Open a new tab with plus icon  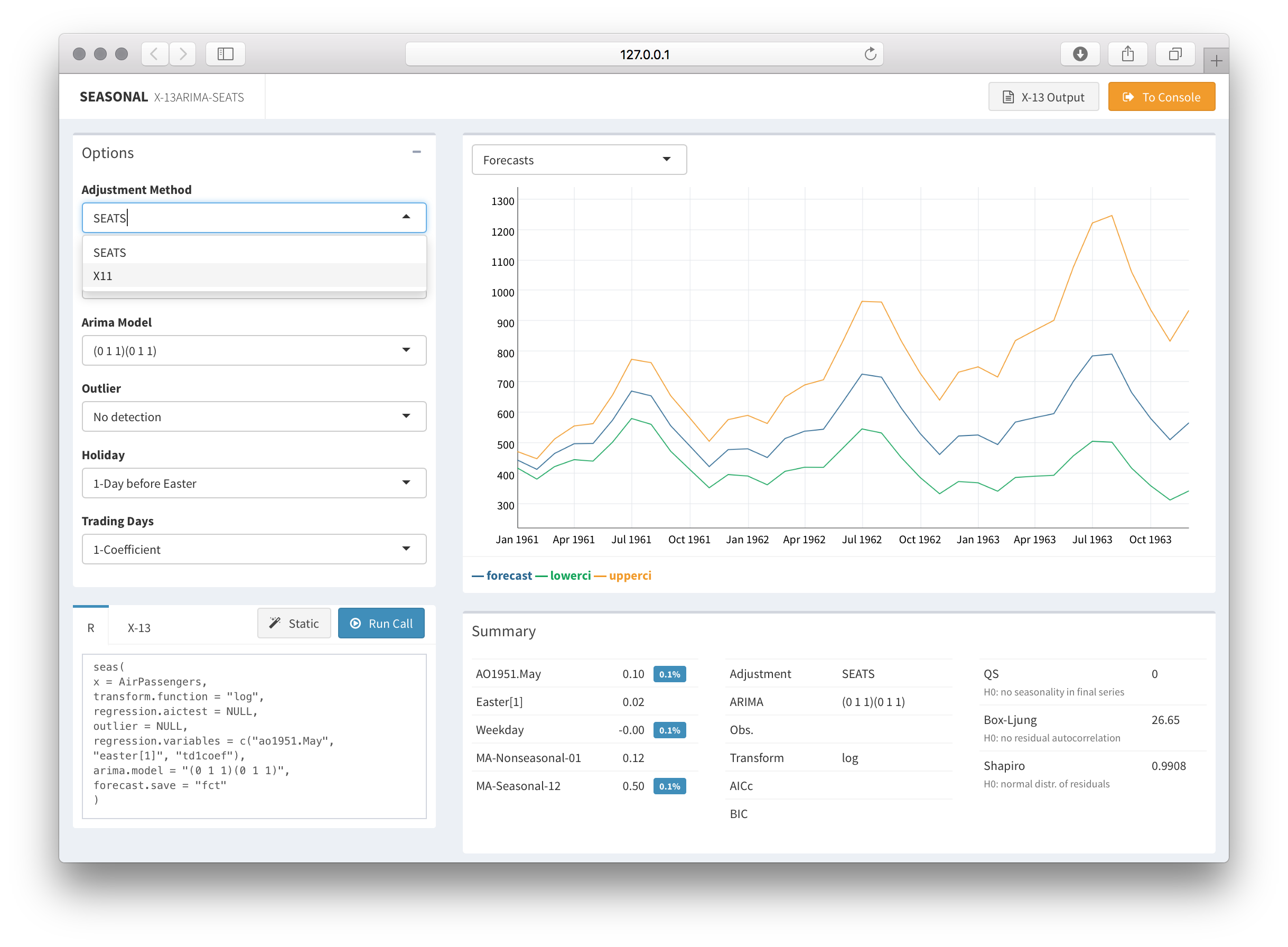coord(1216,61)
